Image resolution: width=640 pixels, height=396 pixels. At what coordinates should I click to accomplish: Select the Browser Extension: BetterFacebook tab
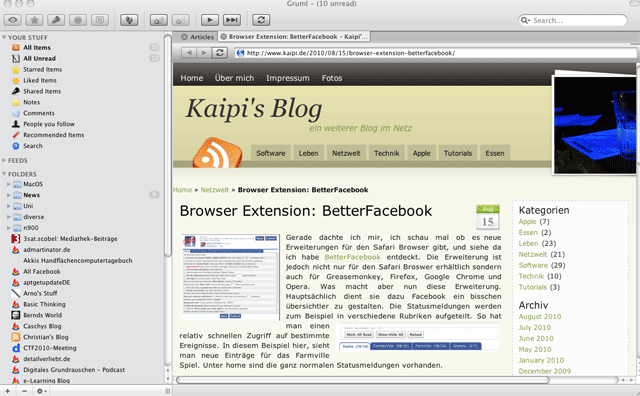pyautogui.click(x=294, y=37)
